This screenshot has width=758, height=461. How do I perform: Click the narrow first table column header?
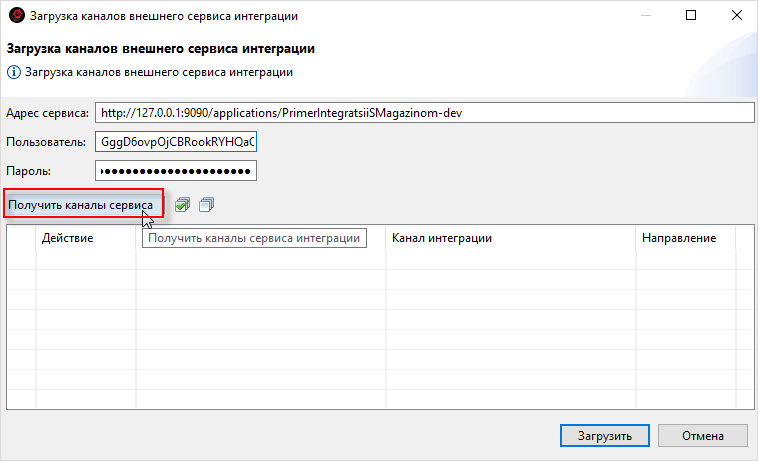20,238
